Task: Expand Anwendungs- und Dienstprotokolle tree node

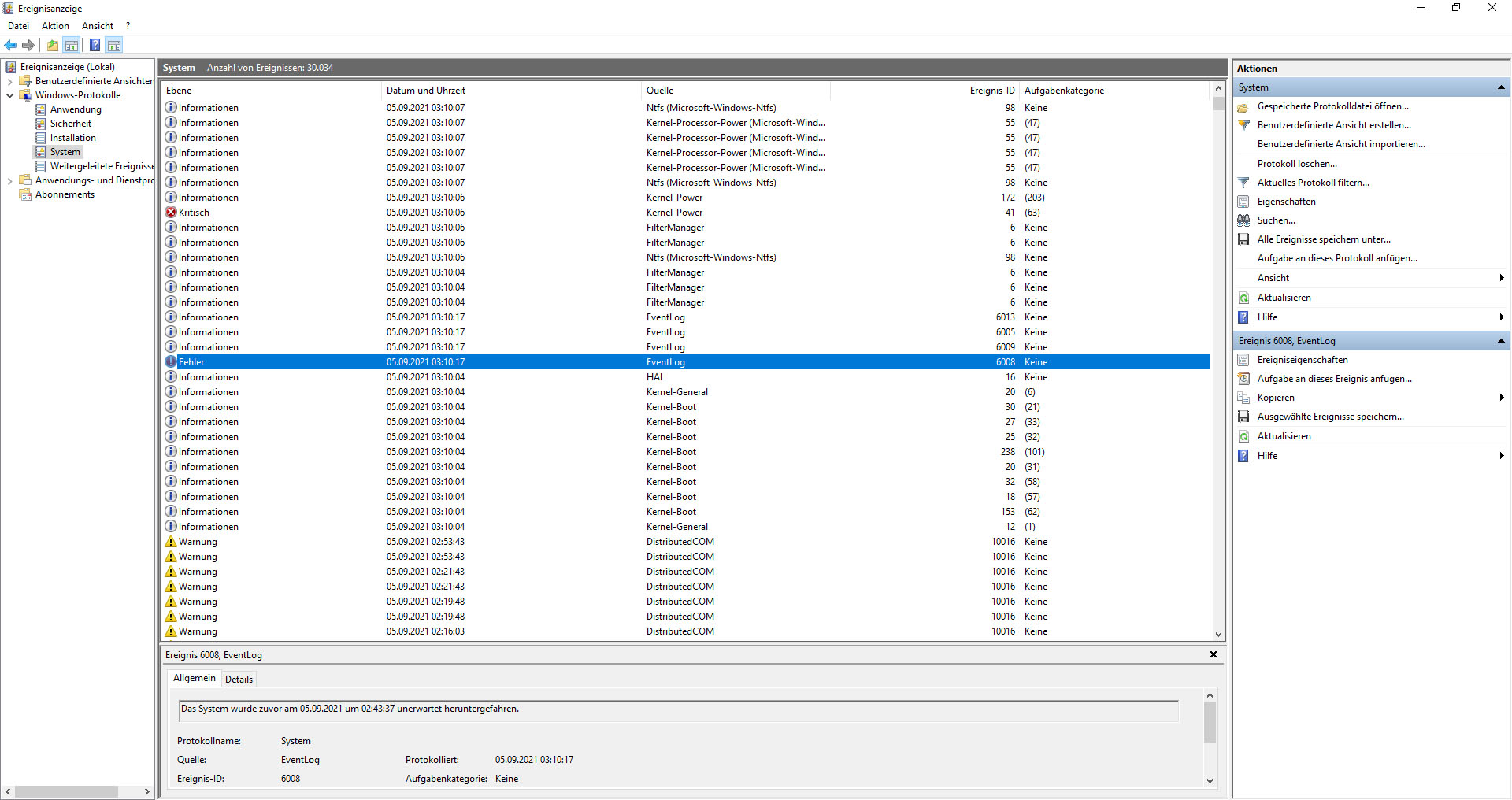Action: pos(9,180)
